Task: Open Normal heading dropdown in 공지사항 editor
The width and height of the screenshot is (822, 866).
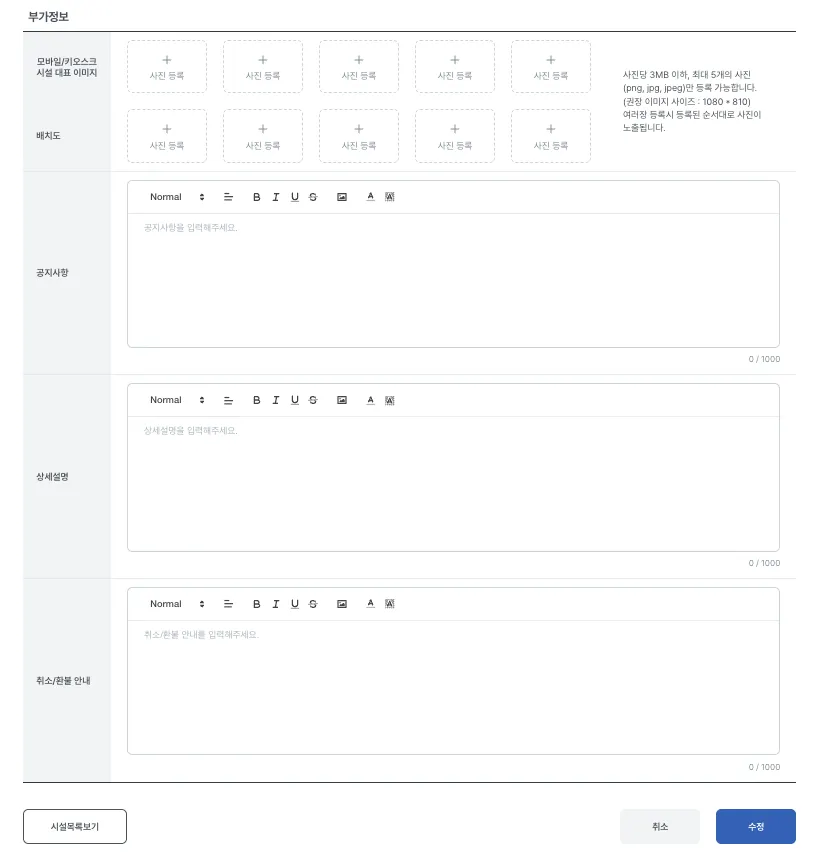Action: tap(177, 197)
